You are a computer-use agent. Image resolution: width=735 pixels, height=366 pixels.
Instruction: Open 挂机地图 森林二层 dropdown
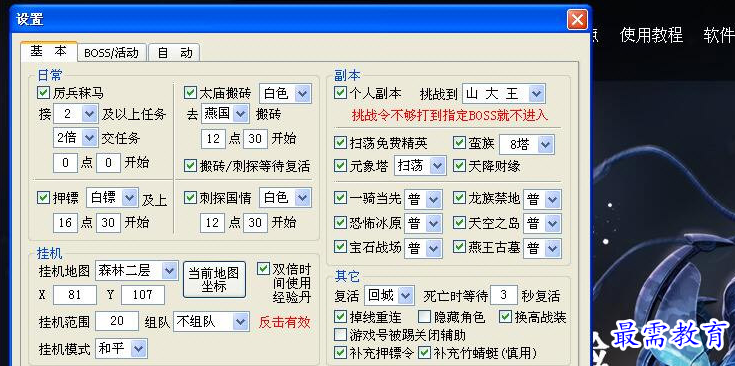[x=136, y=270]
